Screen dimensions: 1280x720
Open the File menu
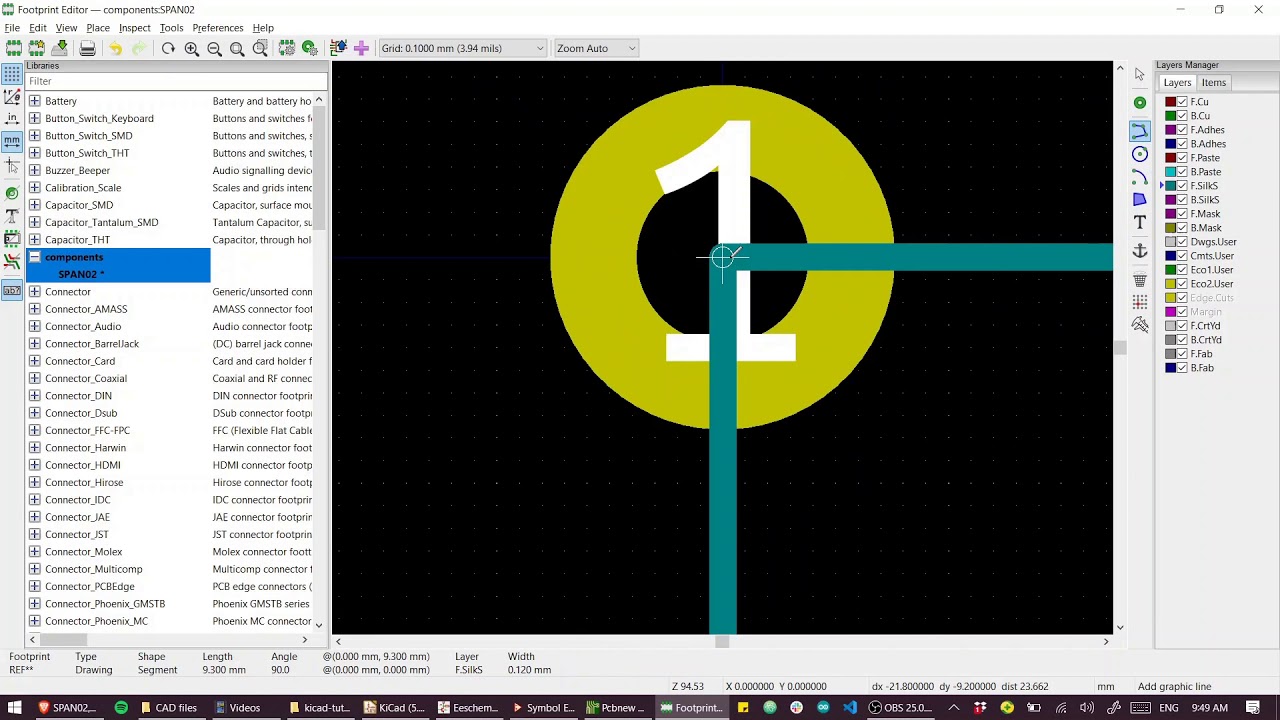(x=12, y=28)
